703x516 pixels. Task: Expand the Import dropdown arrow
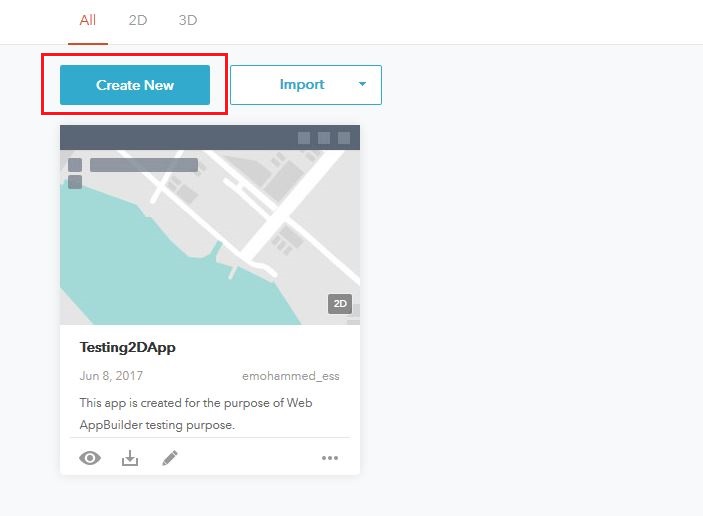pos(362,84)
